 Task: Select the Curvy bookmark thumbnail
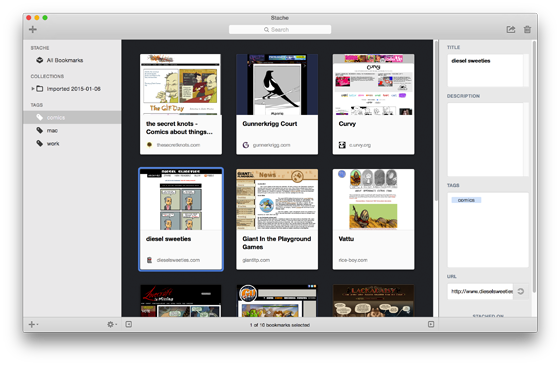pos(373,84)
